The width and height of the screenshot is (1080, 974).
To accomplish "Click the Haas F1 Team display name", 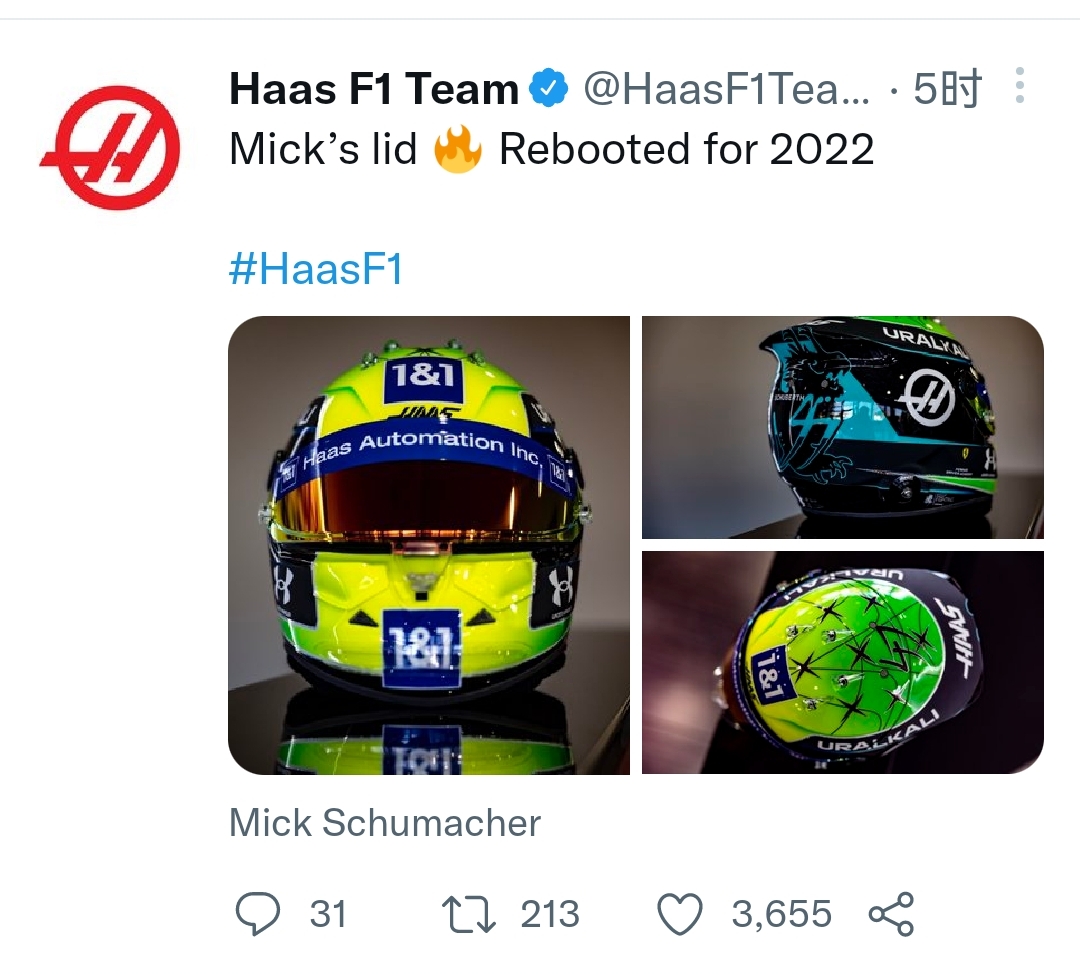I will [x=373, y=90].
